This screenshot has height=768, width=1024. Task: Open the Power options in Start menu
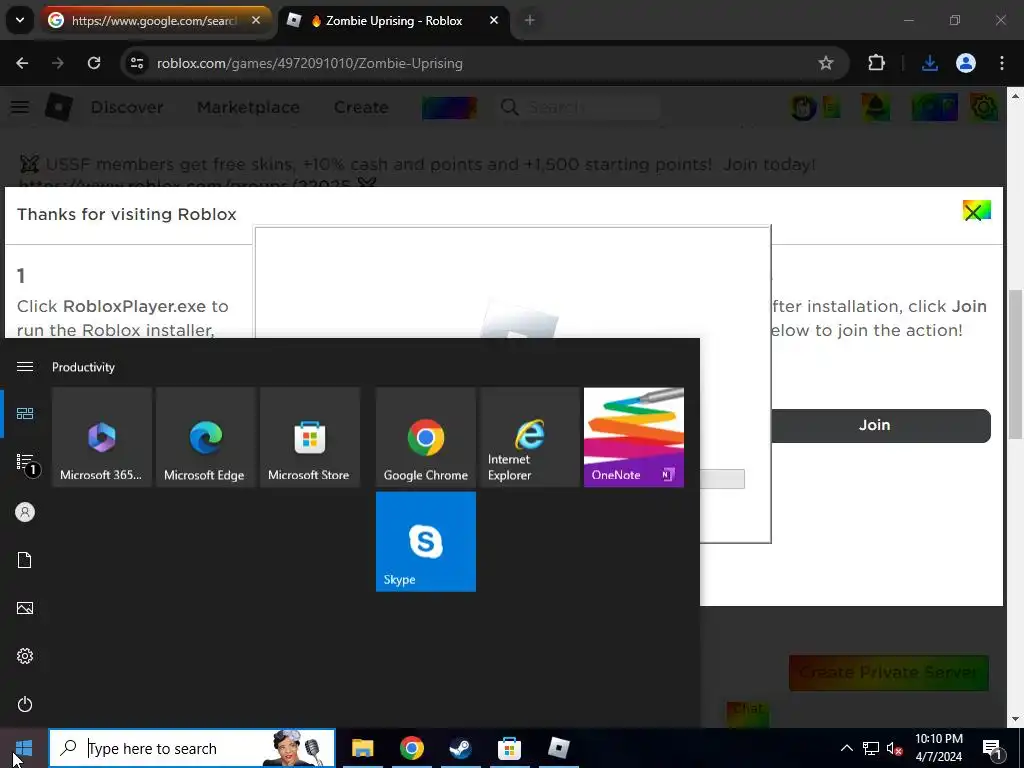25,704
